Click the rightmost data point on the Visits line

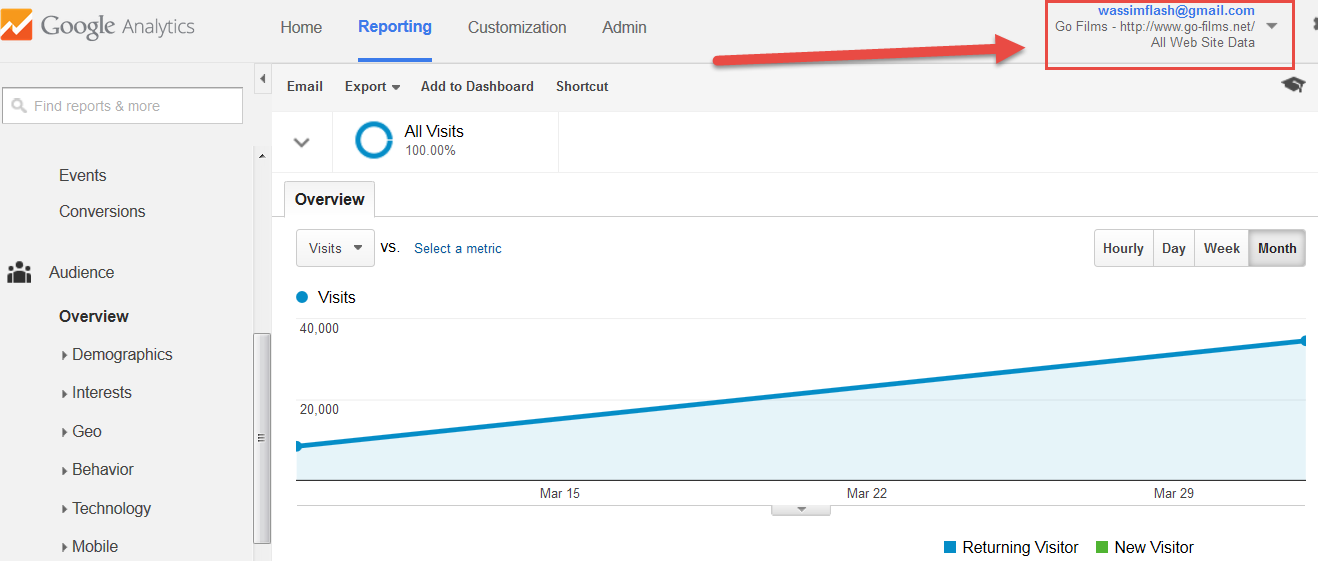tap(1304, 341)
